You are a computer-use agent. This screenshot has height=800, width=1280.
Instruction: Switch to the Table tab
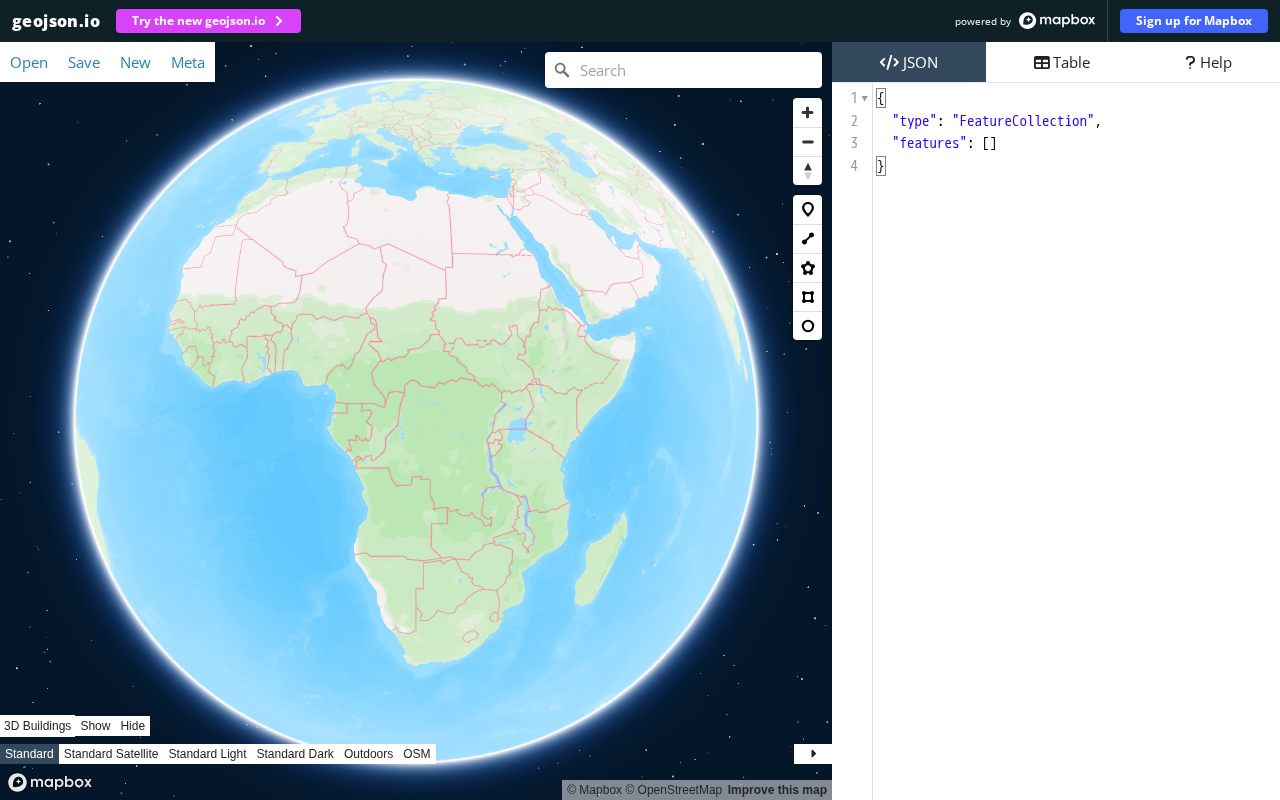tap(1062, 62)
